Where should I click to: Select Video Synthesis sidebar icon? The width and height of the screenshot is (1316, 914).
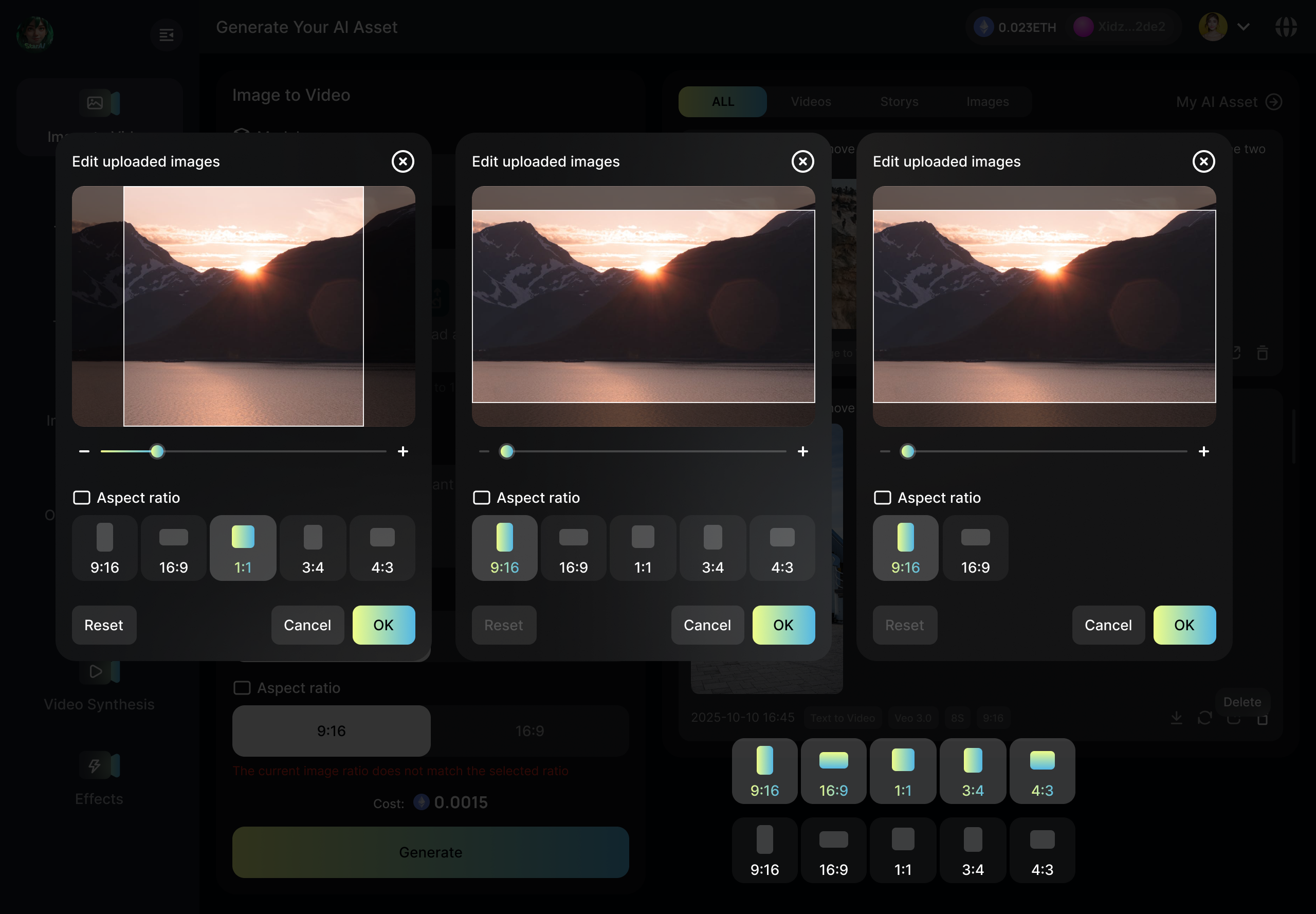tap(96, 671)
